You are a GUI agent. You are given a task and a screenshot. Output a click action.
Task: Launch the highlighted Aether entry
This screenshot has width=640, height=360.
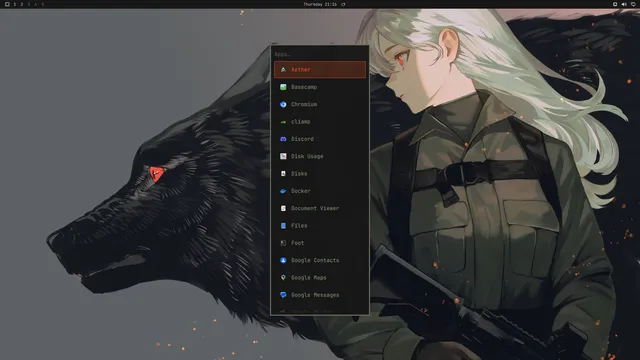click(x=320, y=70)
